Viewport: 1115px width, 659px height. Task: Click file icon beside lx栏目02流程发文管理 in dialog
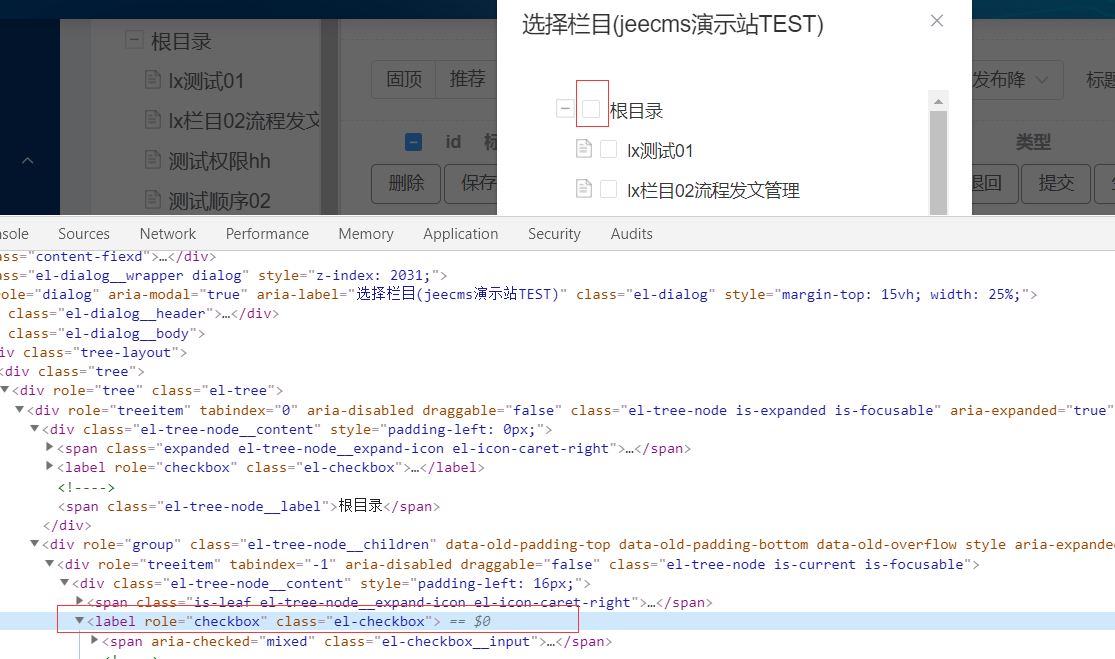pos(583,188)
